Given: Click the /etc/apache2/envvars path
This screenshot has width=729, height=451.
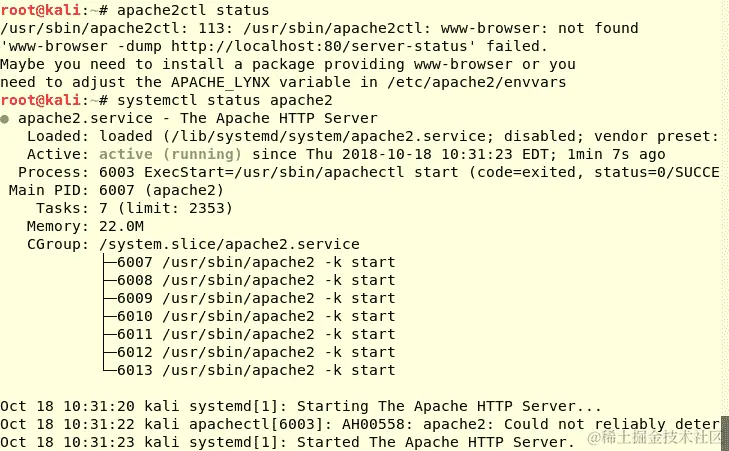Looking at the screenshot, I should point(477,82).
